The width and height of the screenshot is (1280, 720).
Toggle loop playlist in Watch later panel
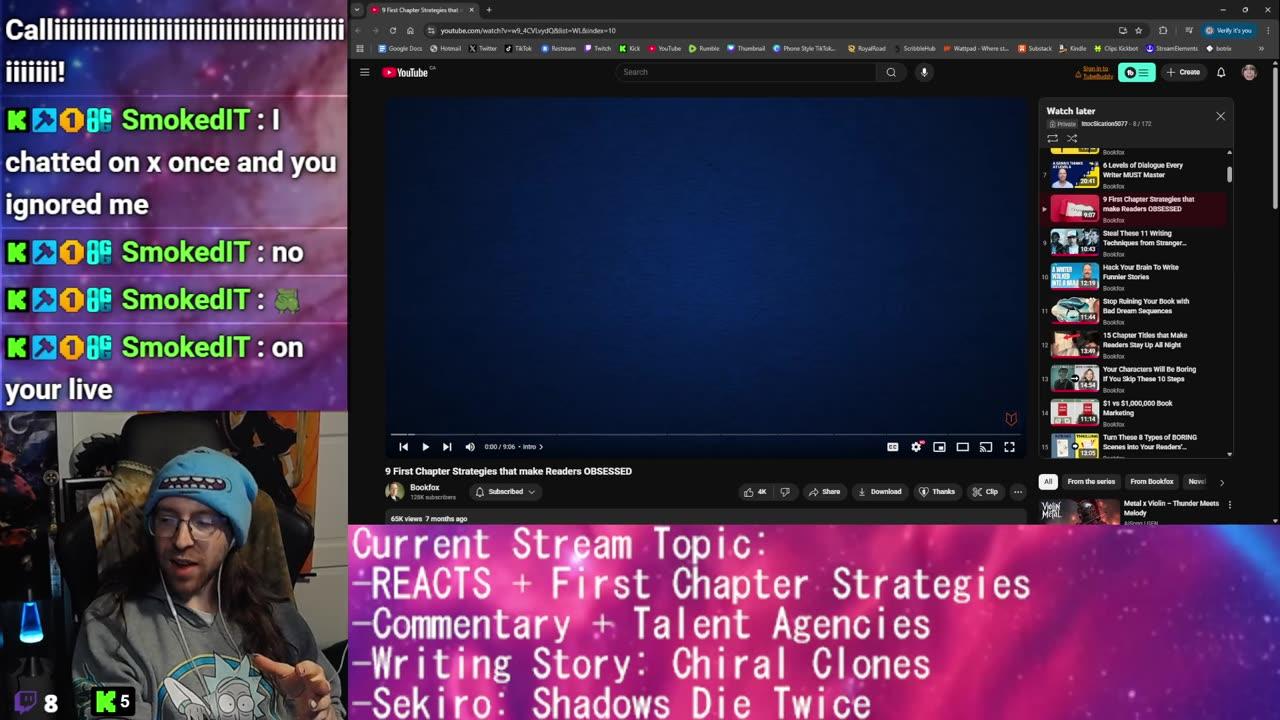(x=1052, y=138)
